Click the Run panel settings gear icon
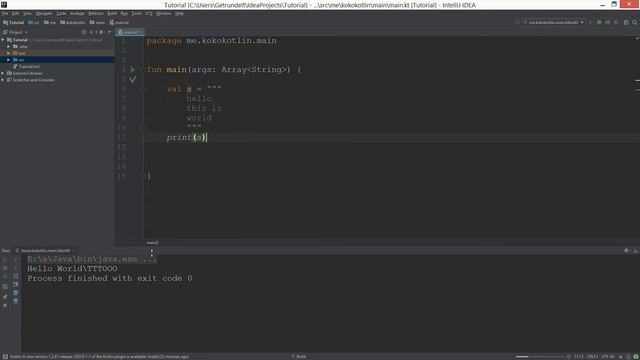The height and width of the screenshot is (360, 640). (x=626, y=251)
